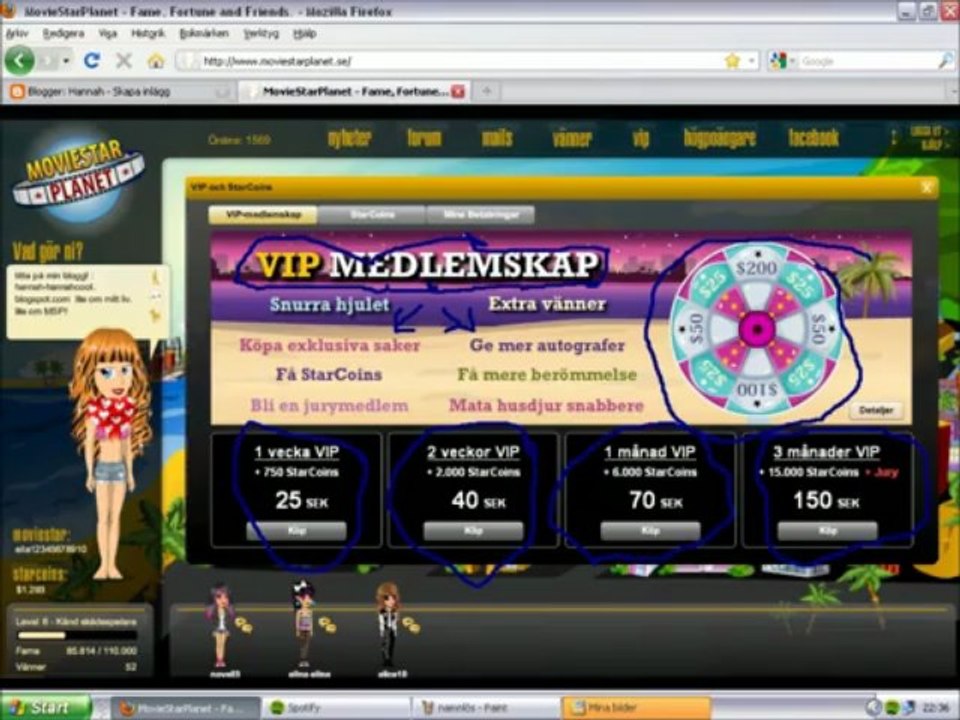This screenshot has width=960, height=720.
Task: Open the Visa menu
Action: (x=108, y=33)
